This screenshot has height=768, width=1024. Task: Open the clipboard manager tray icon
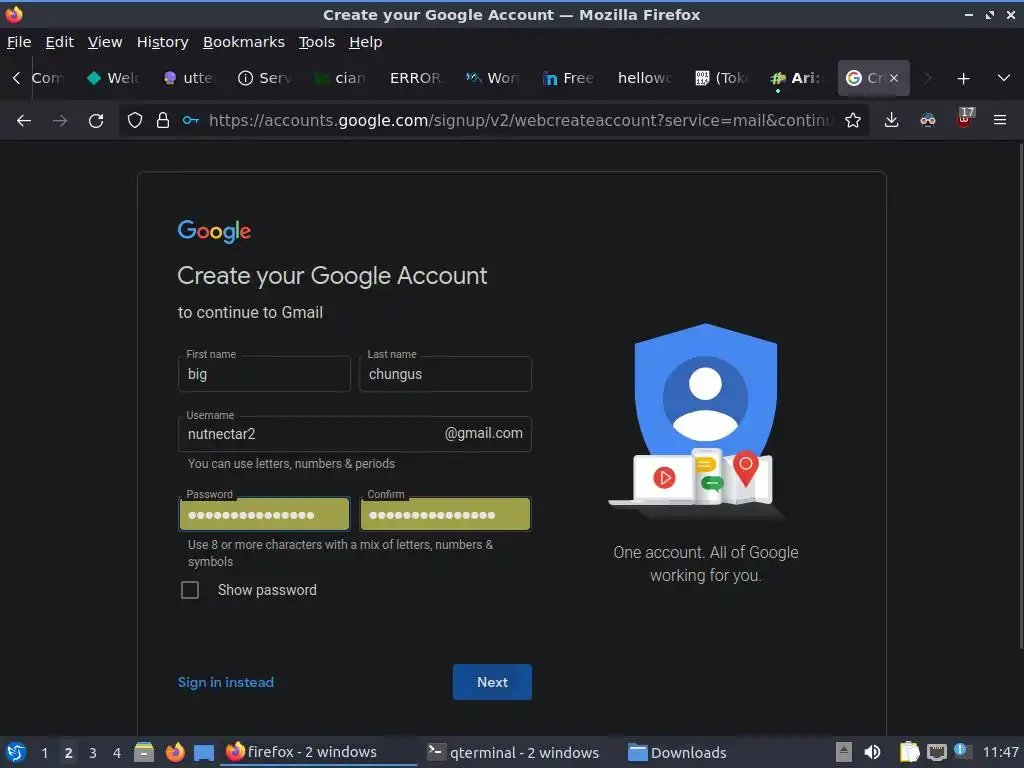(909, 752)
